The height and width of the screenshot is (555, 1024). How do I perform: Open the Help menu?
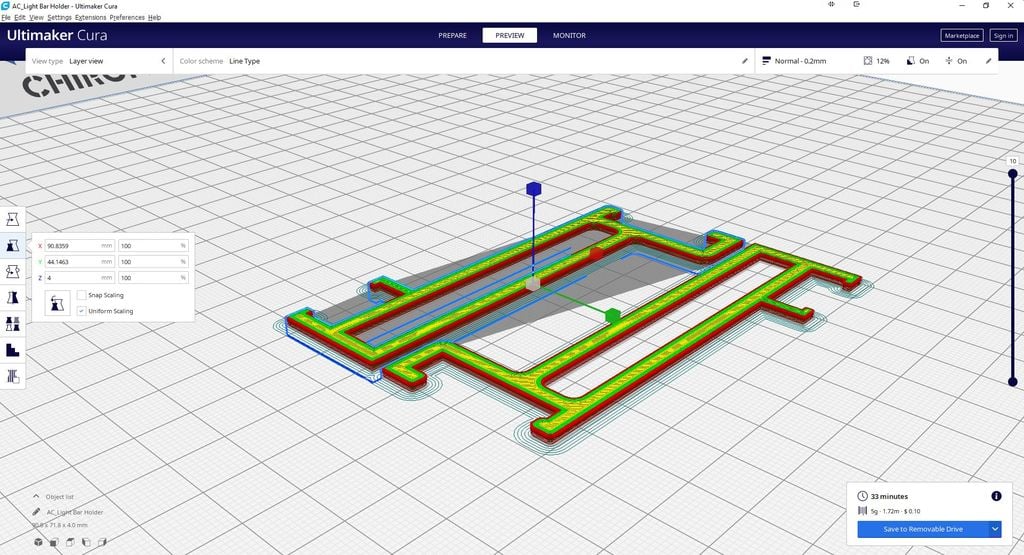coord(154,18)
